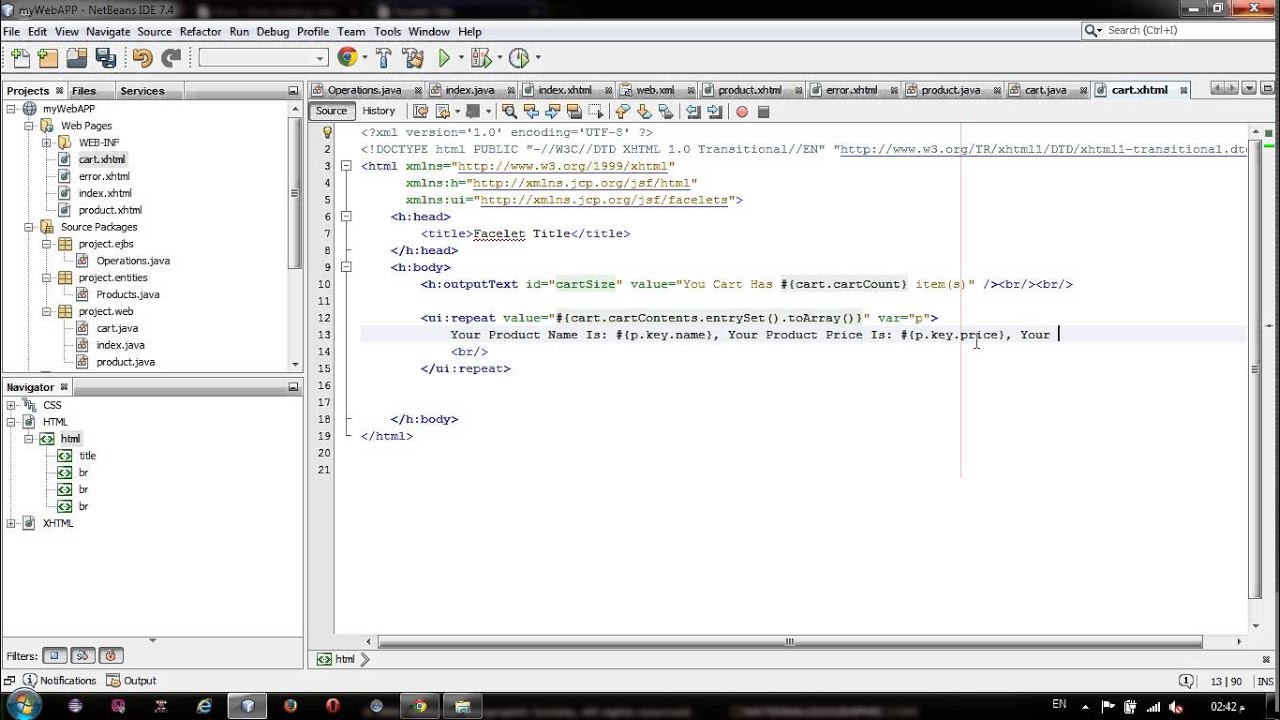Click the Shift Line Right icon
The image size is (1280, 720).
pyautogui.click(x=715, y=111)
